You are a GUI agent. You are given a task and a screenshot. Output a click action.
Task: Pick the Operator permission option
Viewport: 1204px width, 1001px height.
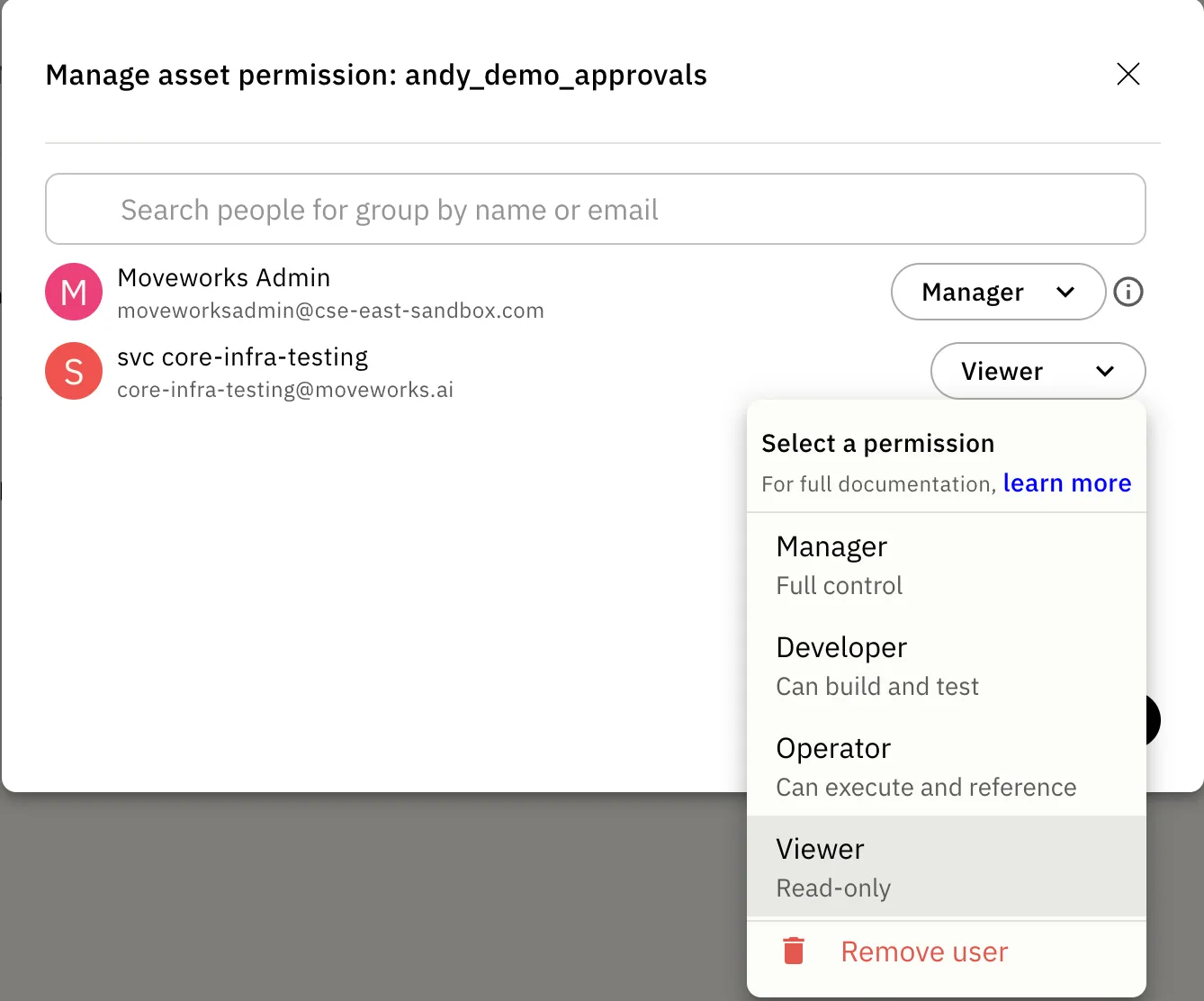(947, 766)
